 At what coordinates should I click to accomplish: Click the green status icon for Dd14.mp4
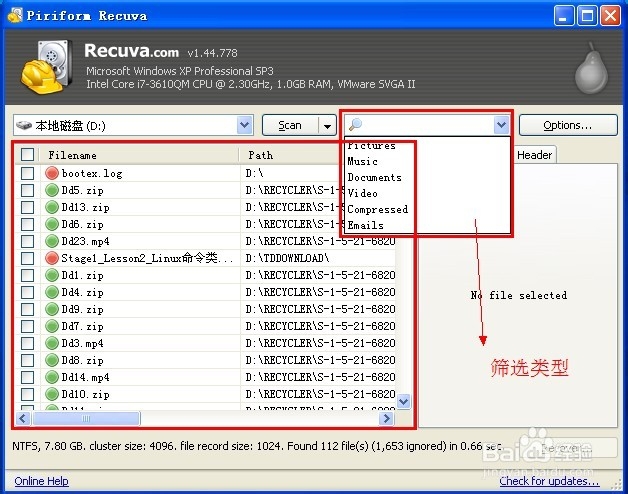pyautogui.click(x=52, y=377)
